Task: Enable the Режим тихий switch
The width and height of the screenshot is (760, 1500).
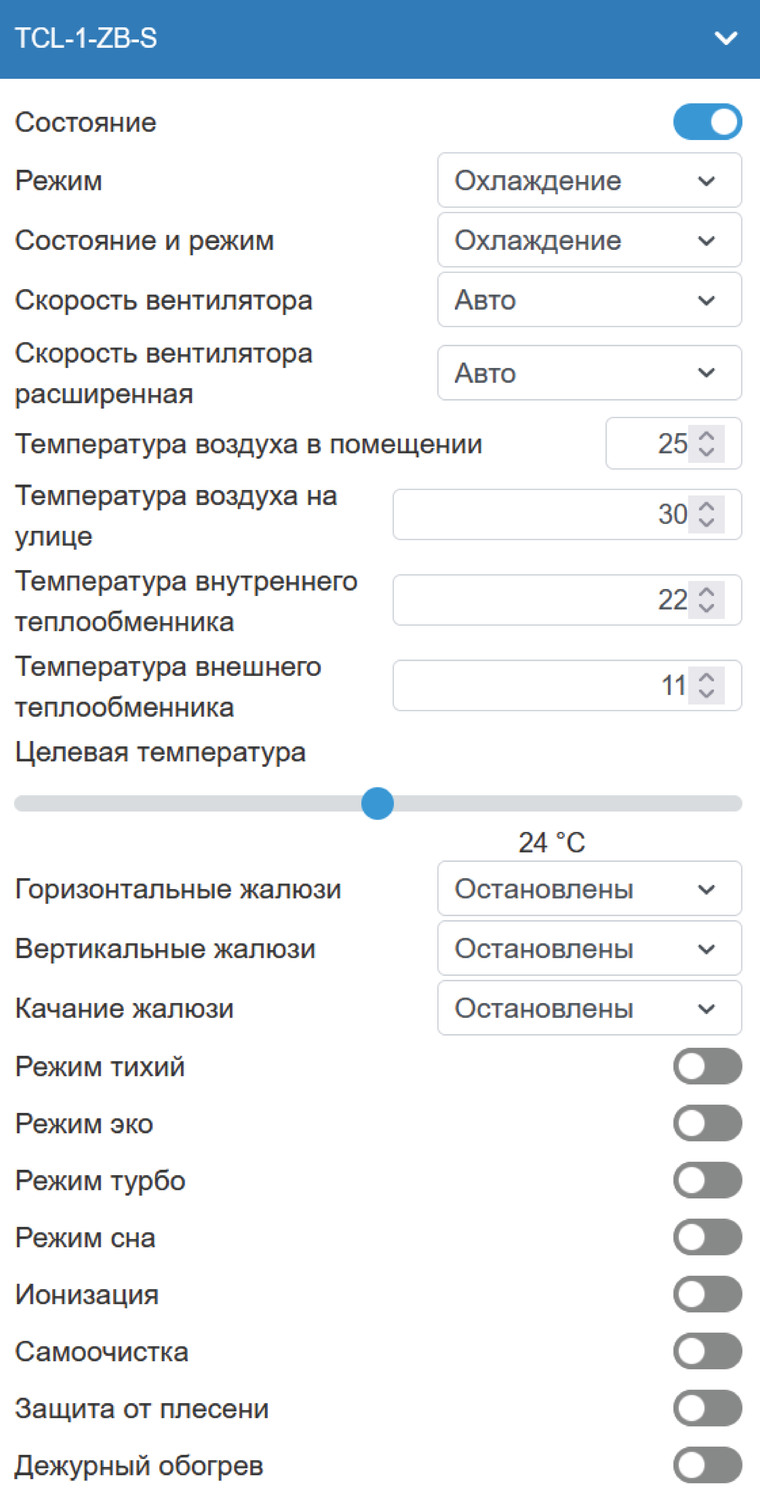Action: (707, 1067)
